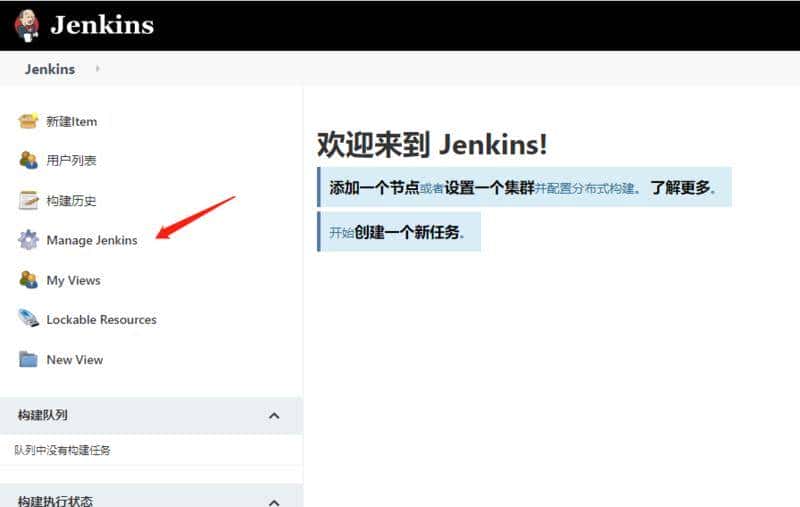Click the 创建一个新任务 link
Viewport: 800px width, 507px height.
pos(407,233)
